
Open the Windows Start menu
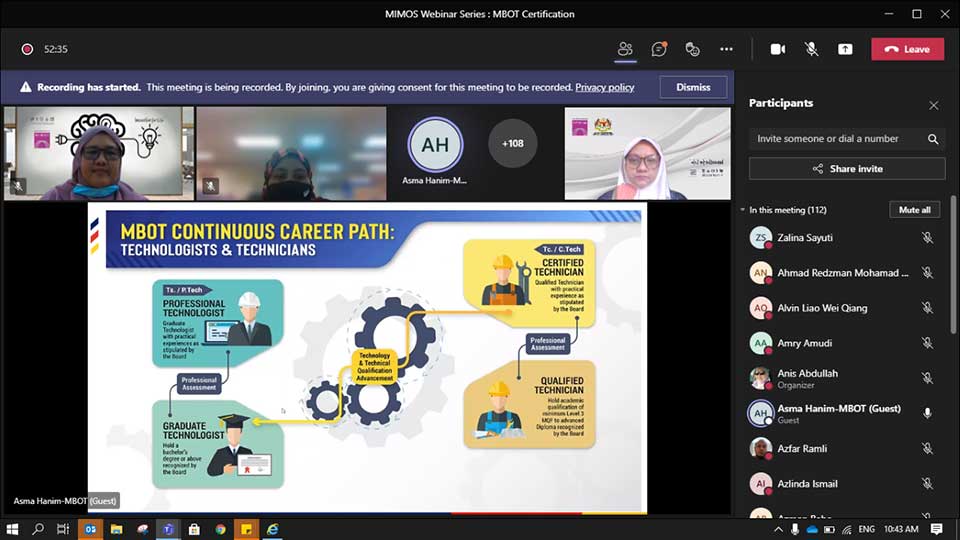tap(12, 529)
